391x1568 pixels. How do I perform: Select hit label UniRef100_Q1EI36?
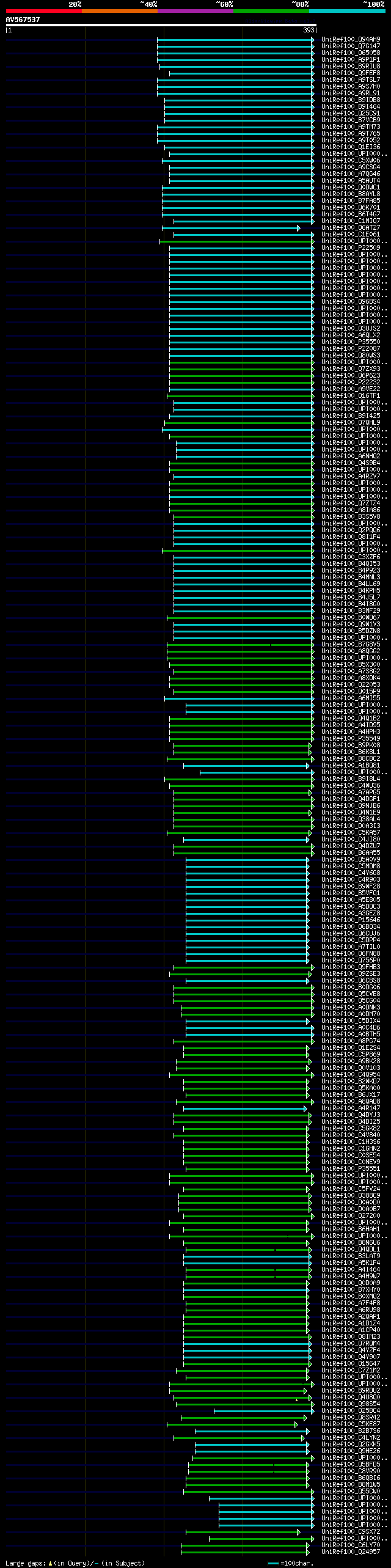[351, 147]
